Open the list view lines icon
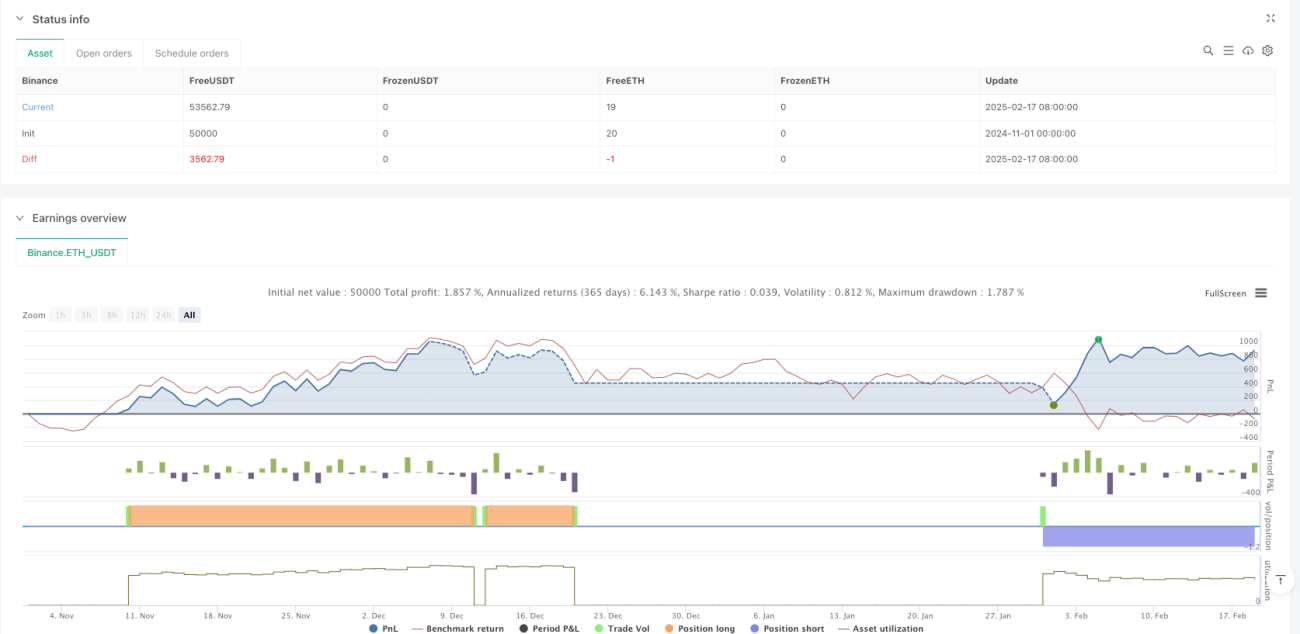Image resolution: width=1300 pixels, height=634 pixels. [x=1228, y=51]
